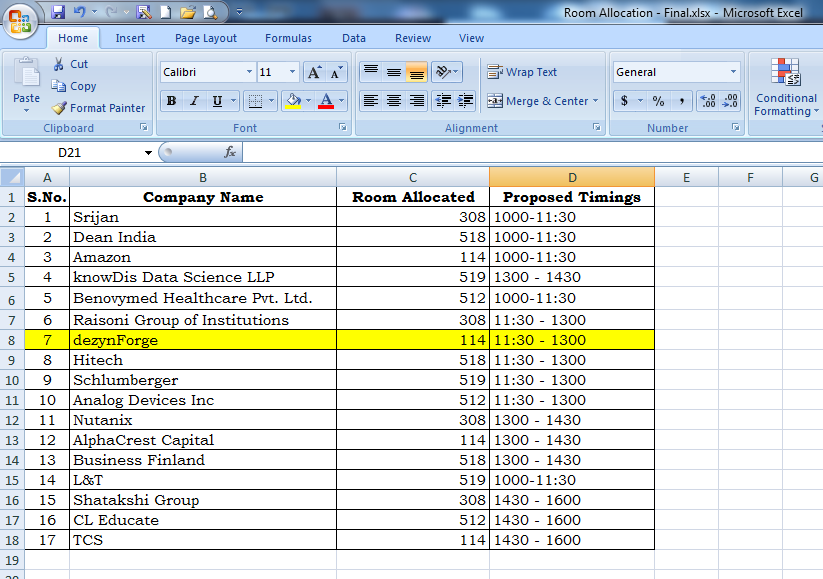Increase cell indent

click(466, 101)
